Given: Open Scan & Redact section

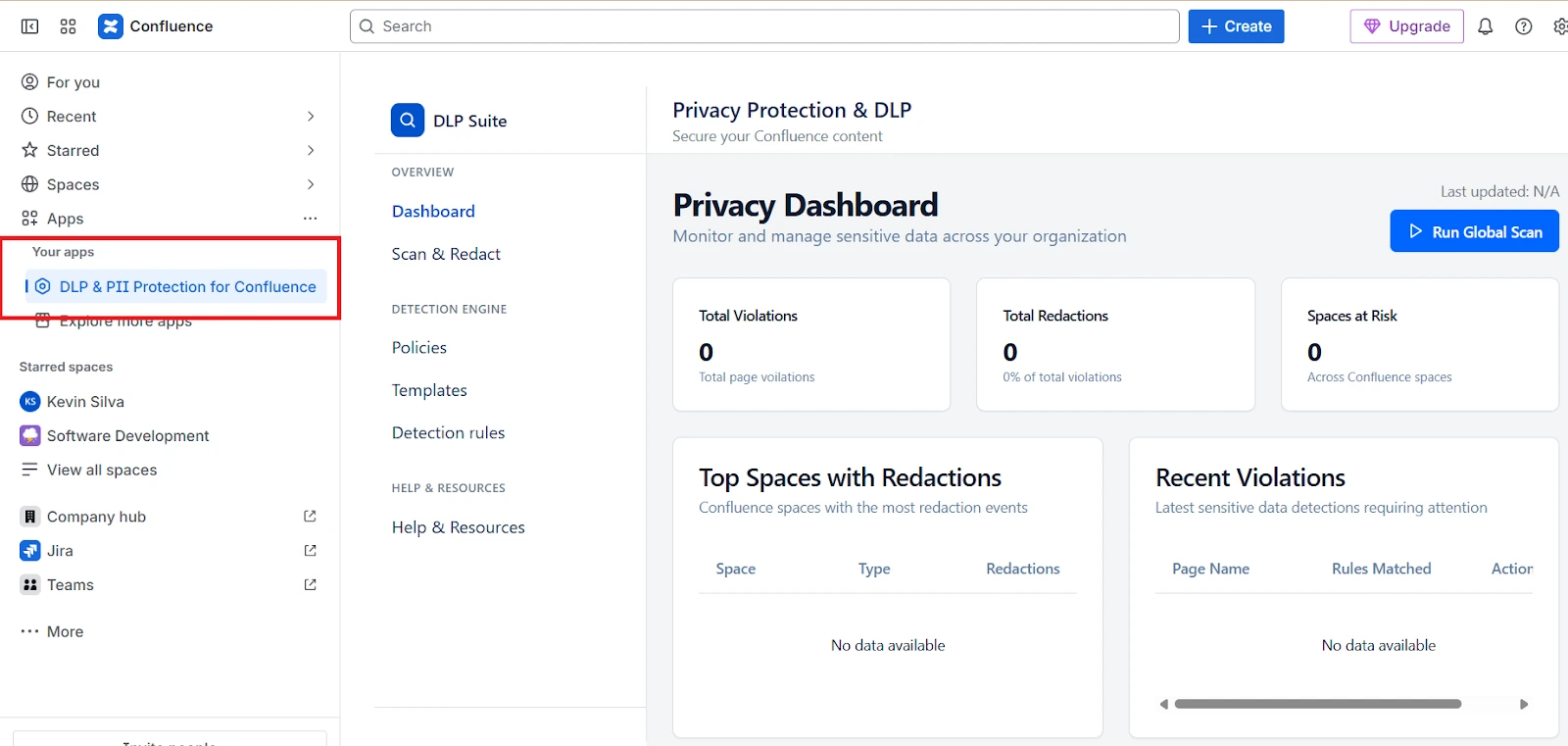Looking at the screenshot, I should [446, 254].
